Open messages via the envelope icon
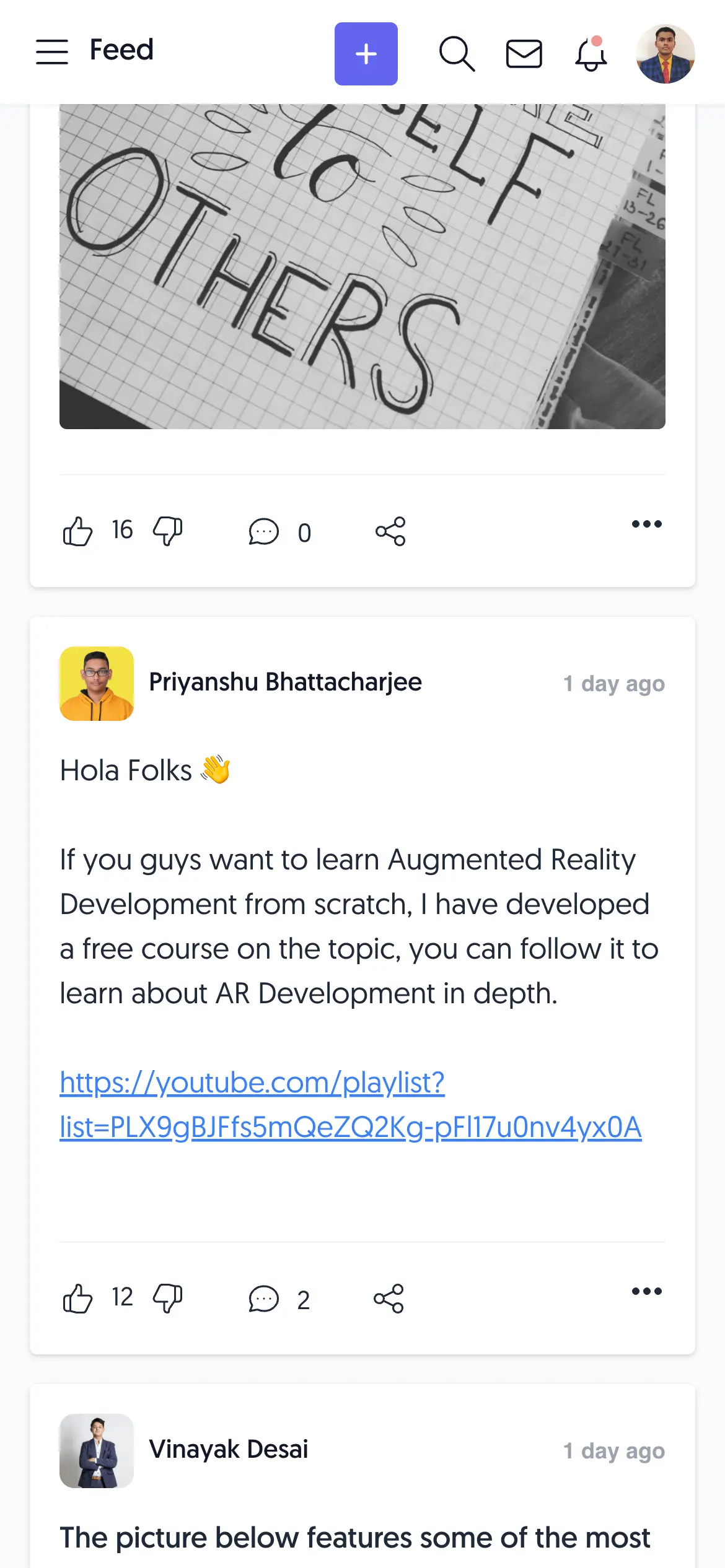 coord(524,54)
